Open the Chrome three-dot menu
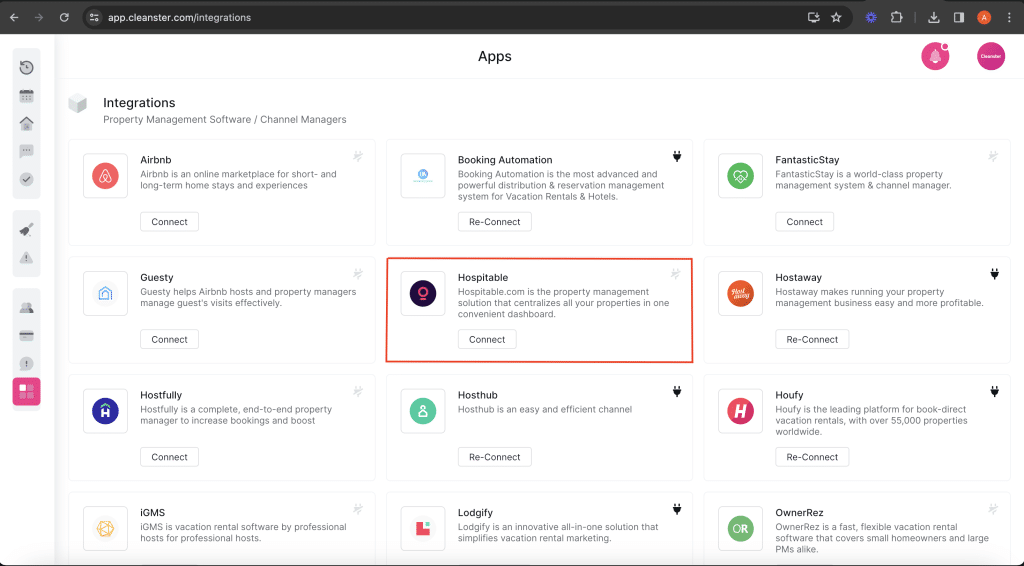This screenshot has width=1024, height=566. (x=1009, y=18)
